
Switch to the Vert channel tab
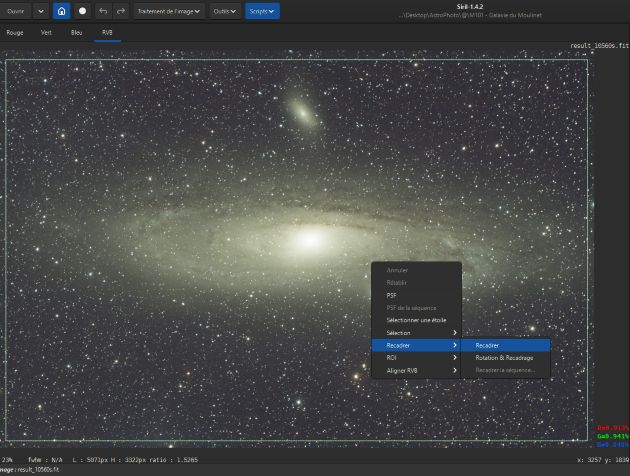pyautogui.click(x=46, y=32)
